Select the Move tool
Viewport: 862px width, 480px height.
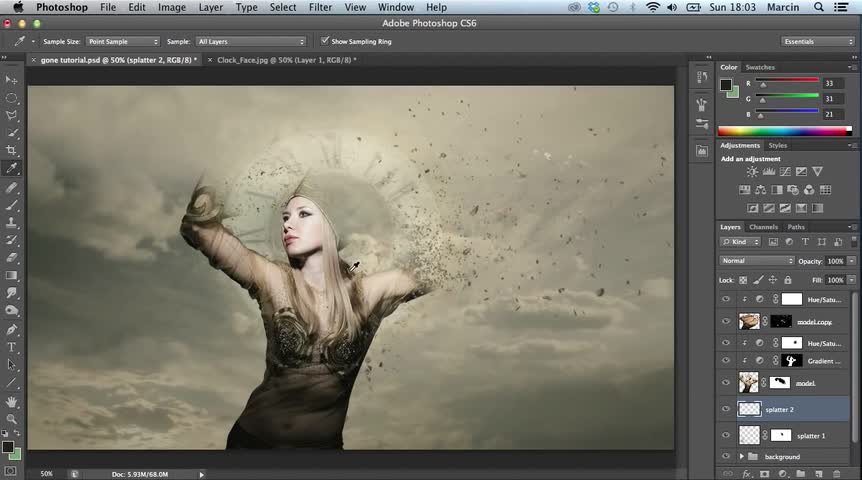(x=12, y=80)
